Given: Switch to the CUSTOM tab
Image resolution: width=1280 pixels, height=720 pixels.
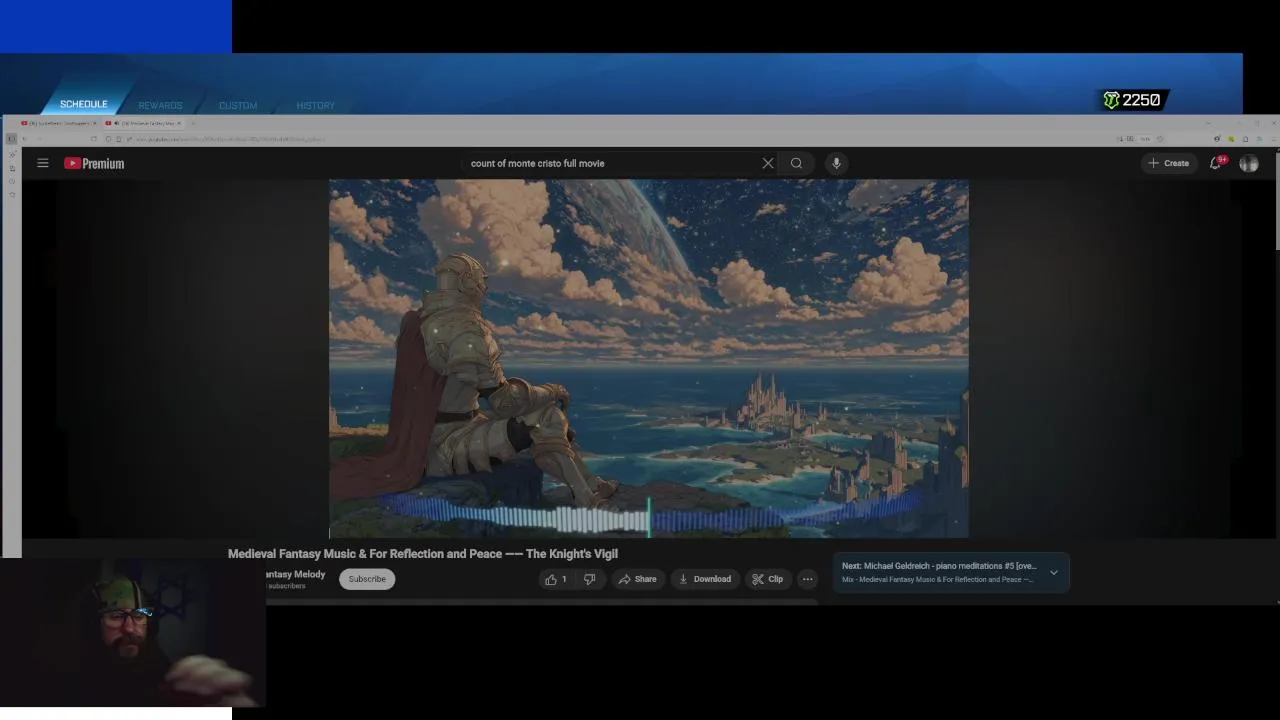Looking at the screenshot, I should pyautogui.click(x=238, y=105).
